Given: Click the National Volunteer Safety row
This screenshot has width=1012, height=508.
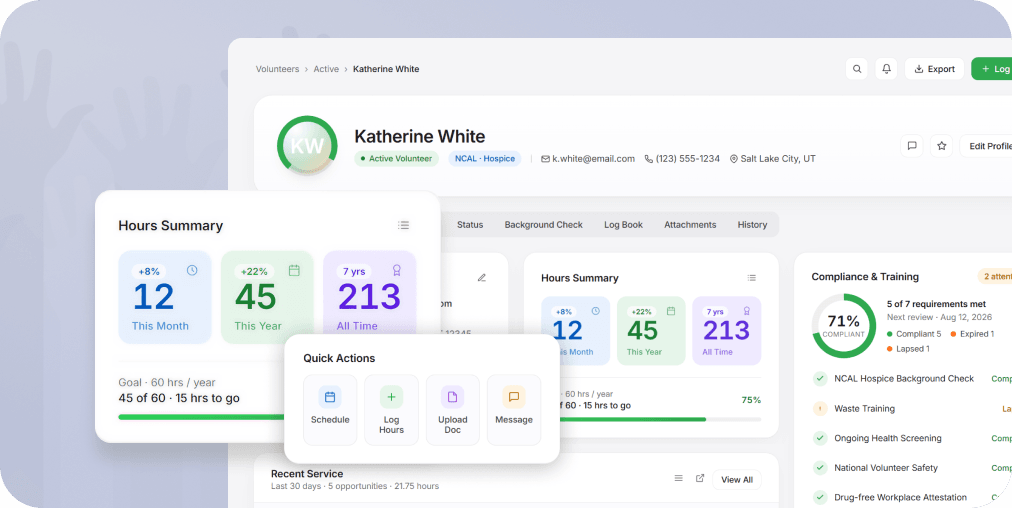Looking at the screenshot, I should point(911,468).
